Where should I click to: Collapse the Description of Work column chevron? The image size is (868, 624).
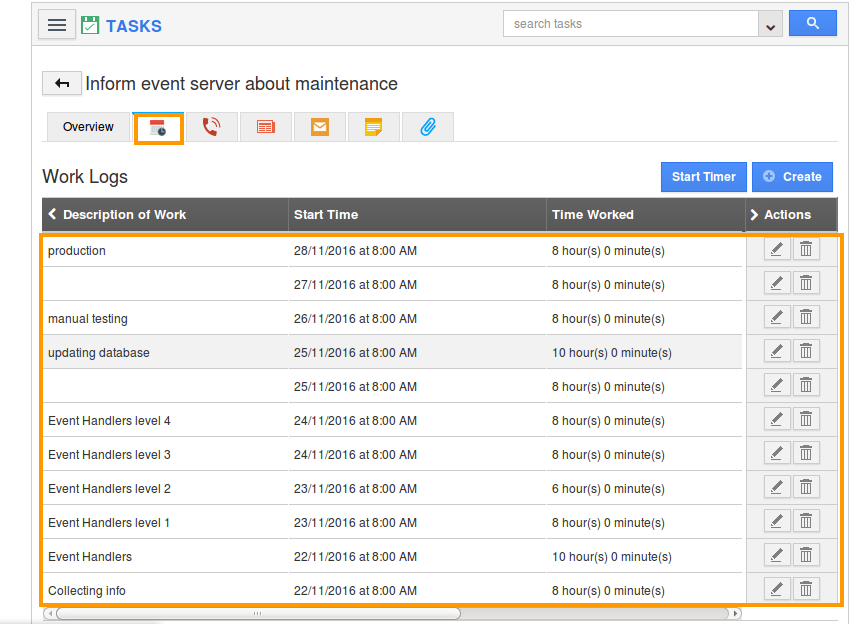53,214
